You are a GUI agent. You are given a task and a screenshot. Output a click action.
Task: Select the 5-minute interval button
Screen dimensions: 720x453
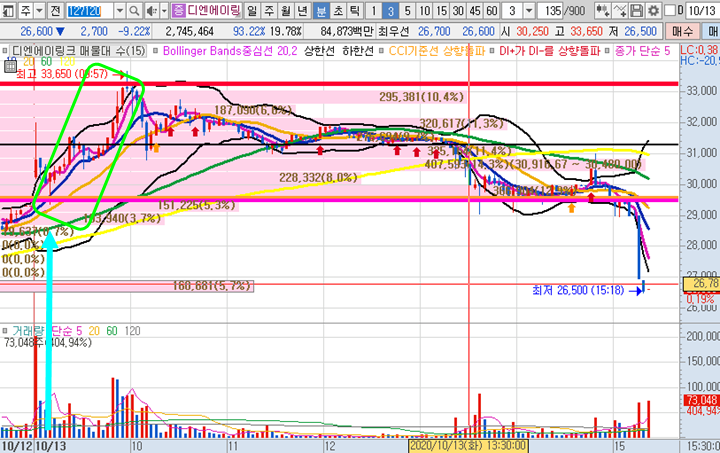pos(407,10)
